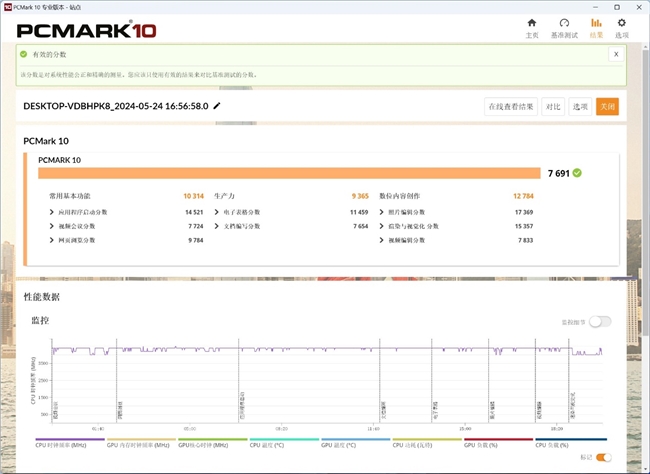This screenshot has height=474, width=650.
Task: Select GPU load (%) legend
Action: pyautogui.click(x=498, y=443)
